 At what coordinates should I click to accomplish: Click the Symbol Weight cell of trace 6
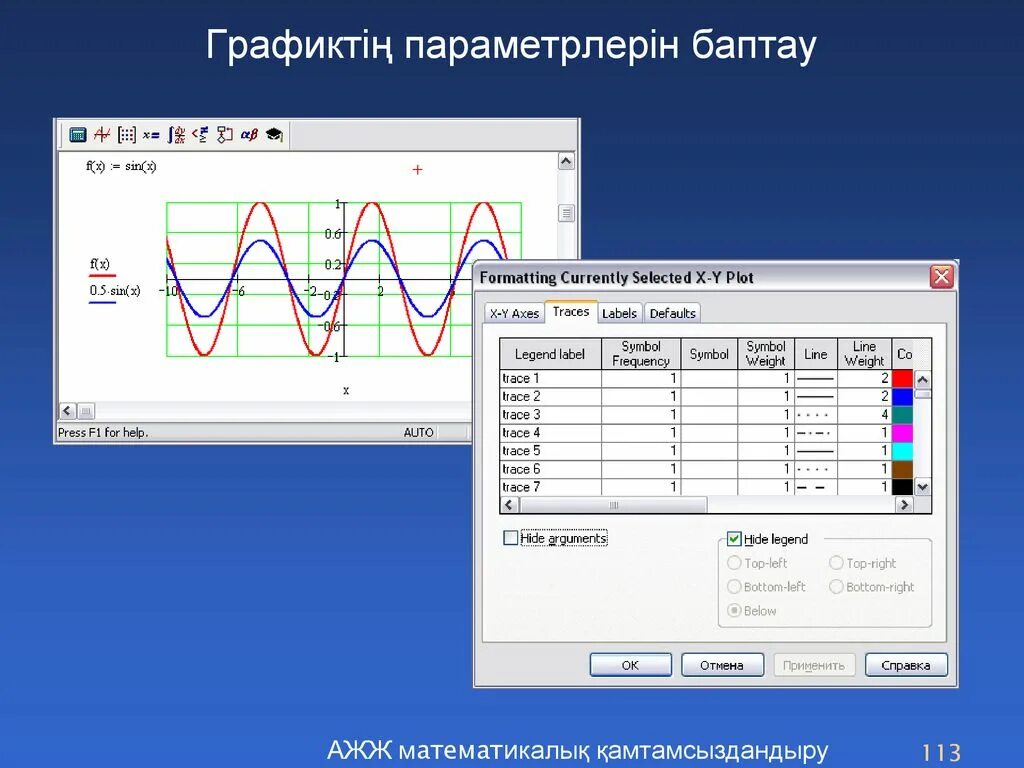tap(766, 469)
